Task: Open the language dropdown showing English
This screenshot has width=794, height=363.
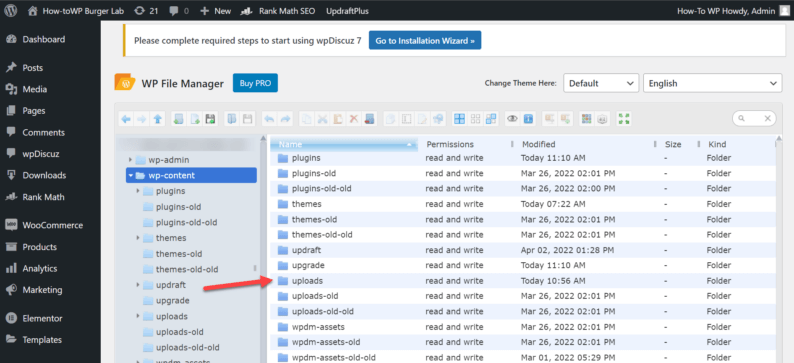Action: [x=712, y=84]
